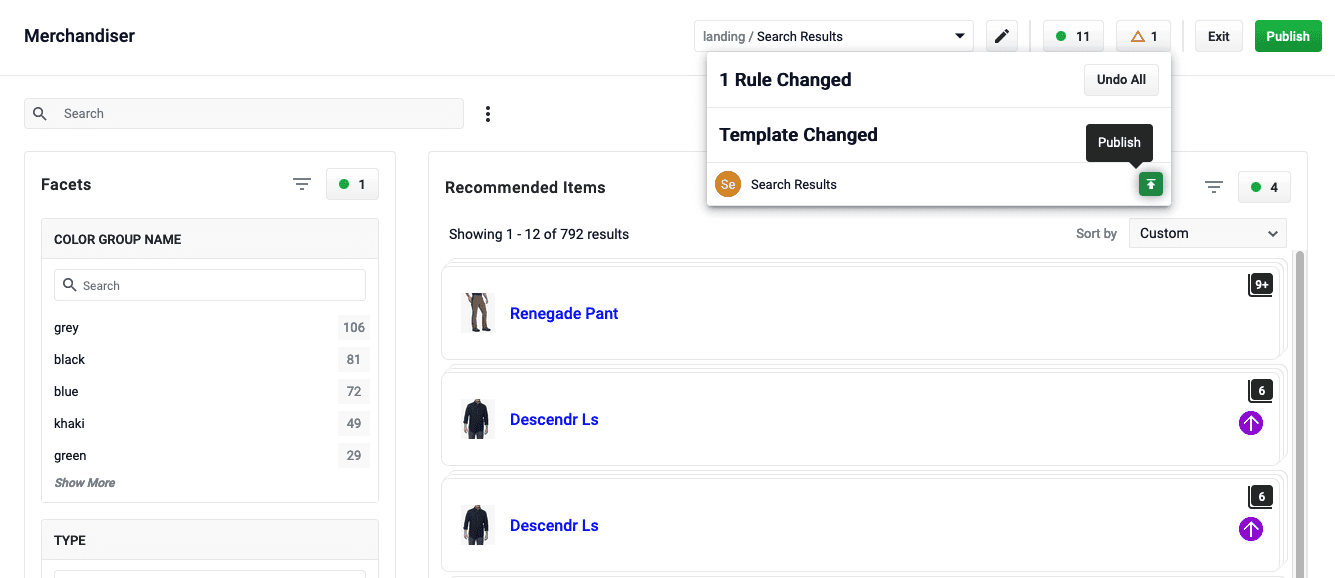Click the green publish arrow next to Search Results
Image resolution: width=1335 pixels, height=578 pixels.
tap(1150, 184)
